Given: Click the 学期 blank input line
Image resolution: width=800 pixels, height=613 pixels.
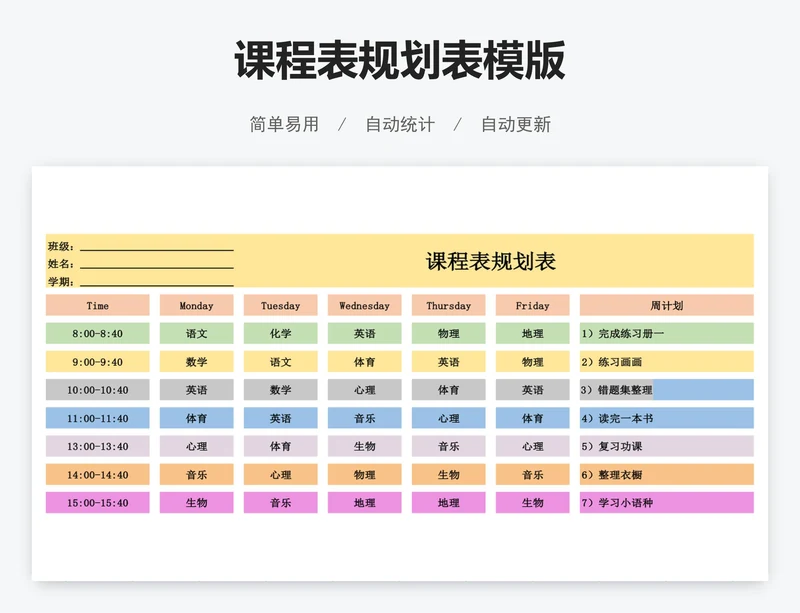Looking at the screenshot, I should pyautogui.click(x=156, y=282).
